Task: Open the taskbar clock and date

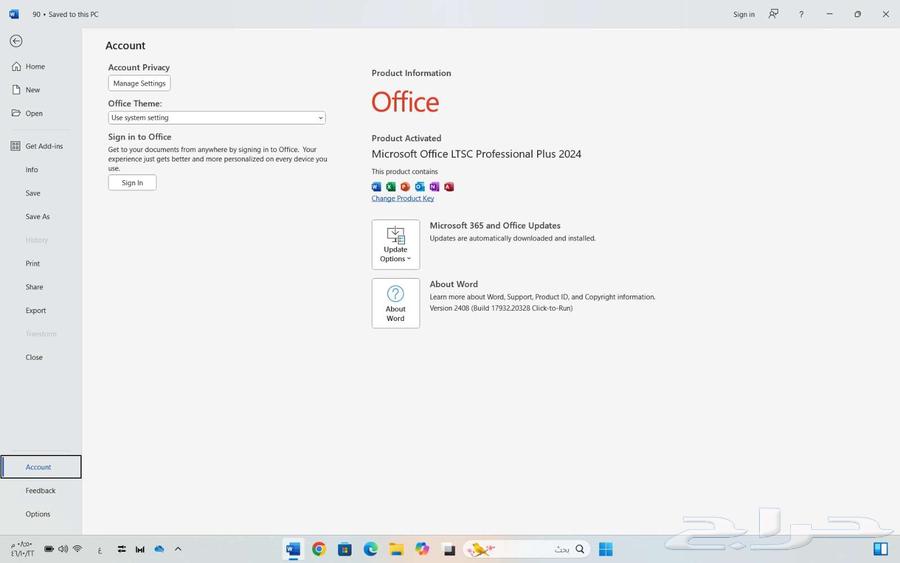Action: coord(22,549)
